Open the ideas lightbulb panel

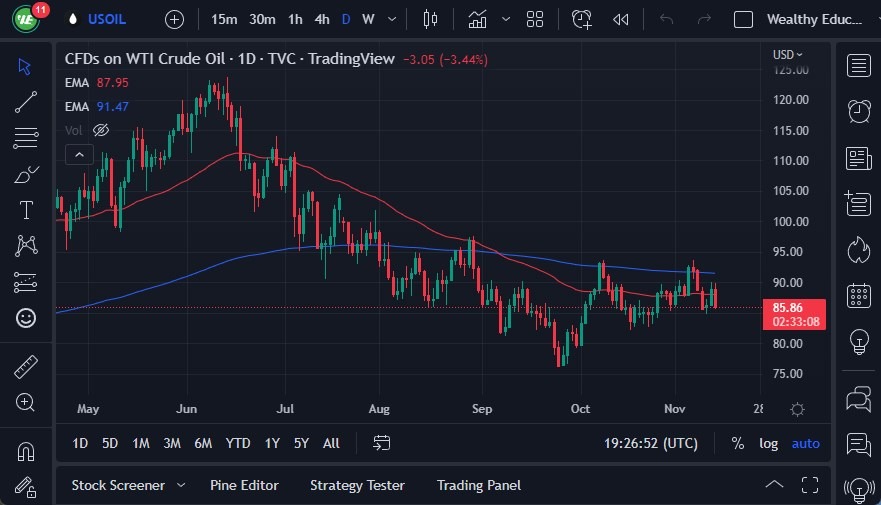click(x=858, y=342)
